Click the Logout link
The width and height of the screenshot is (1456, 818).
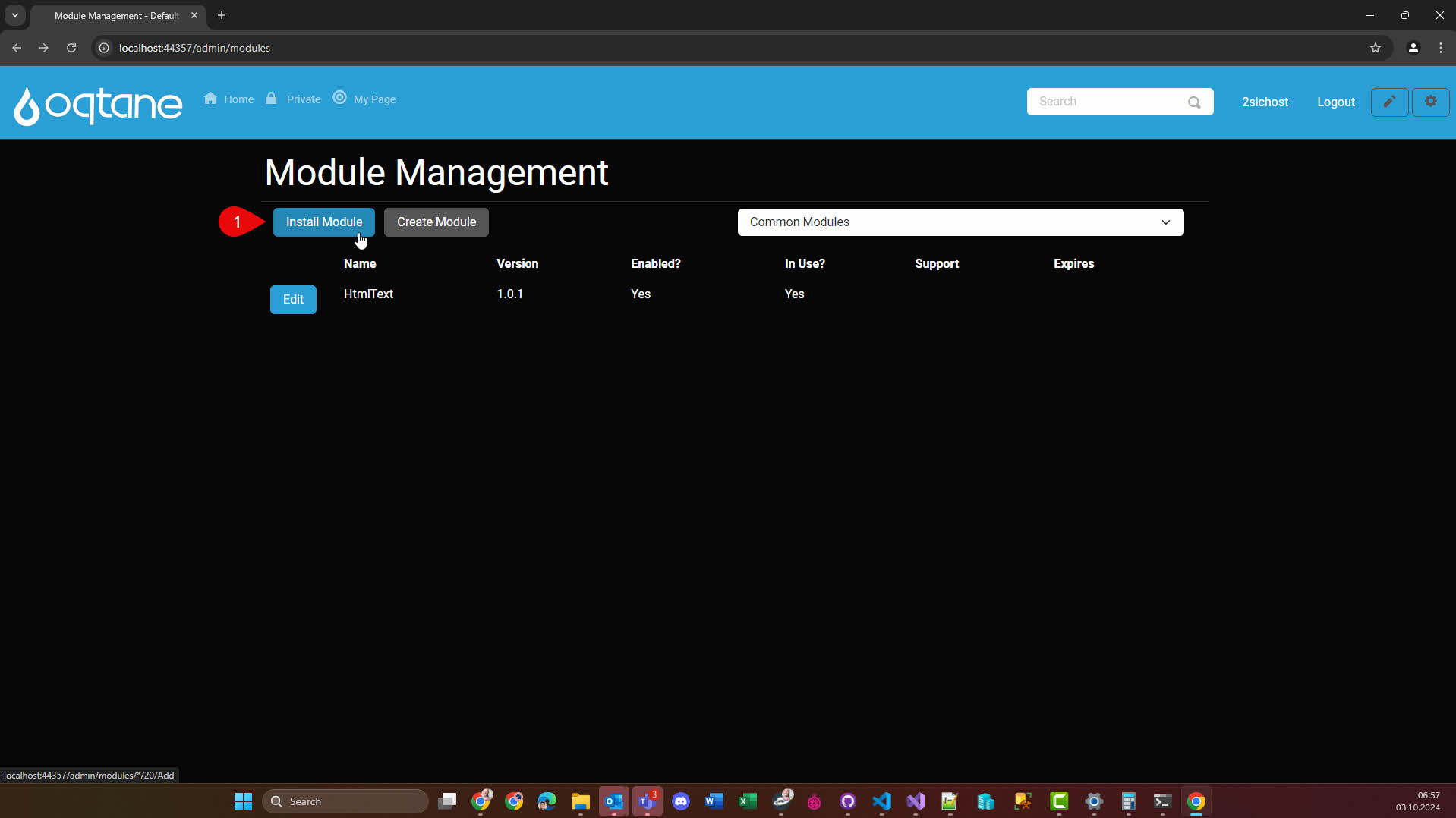pos(1335,102)
